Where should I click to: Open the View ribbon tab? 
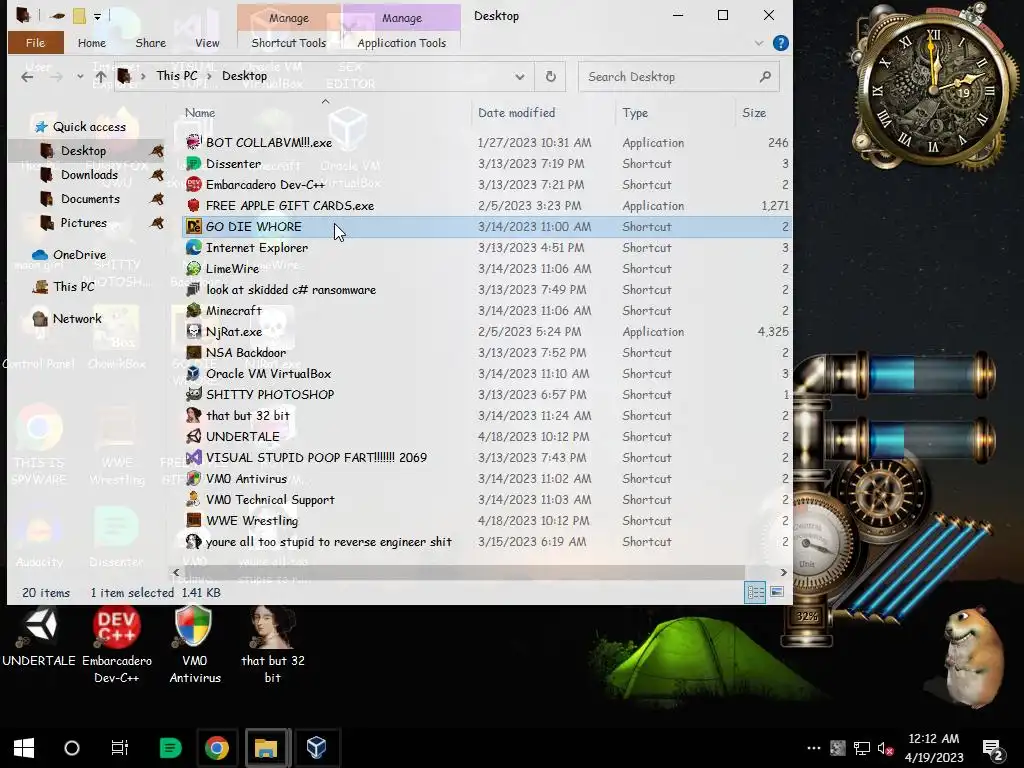[207, 43]
